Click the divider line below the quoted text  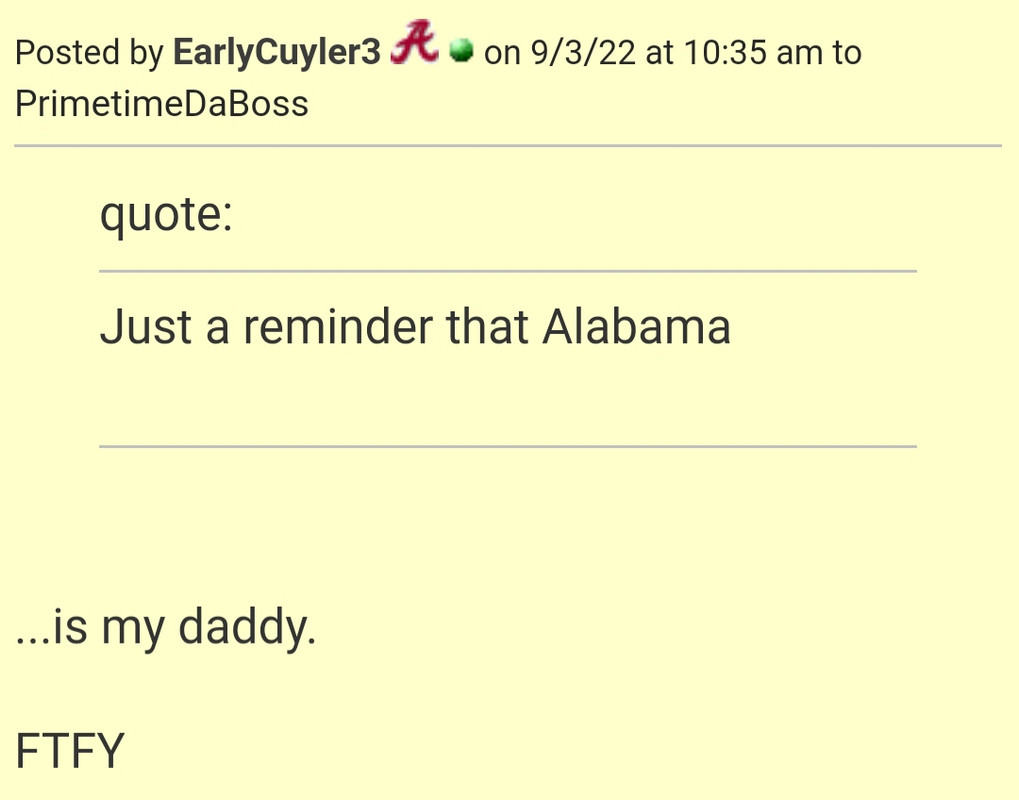[508, 446]
